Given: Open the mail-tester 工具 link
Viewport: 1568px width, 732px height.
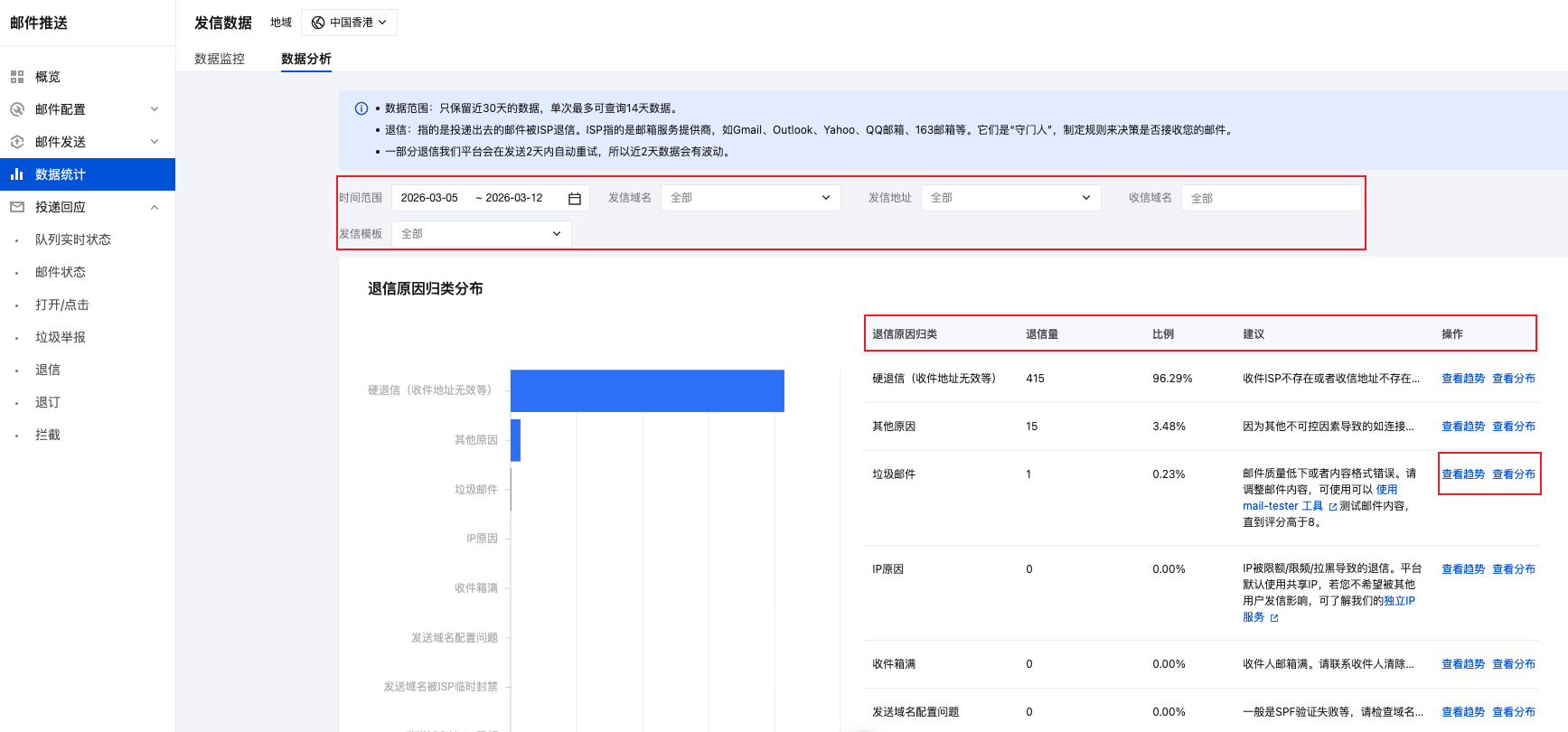Looking at the screenshot, I should tap(1282, 506).
